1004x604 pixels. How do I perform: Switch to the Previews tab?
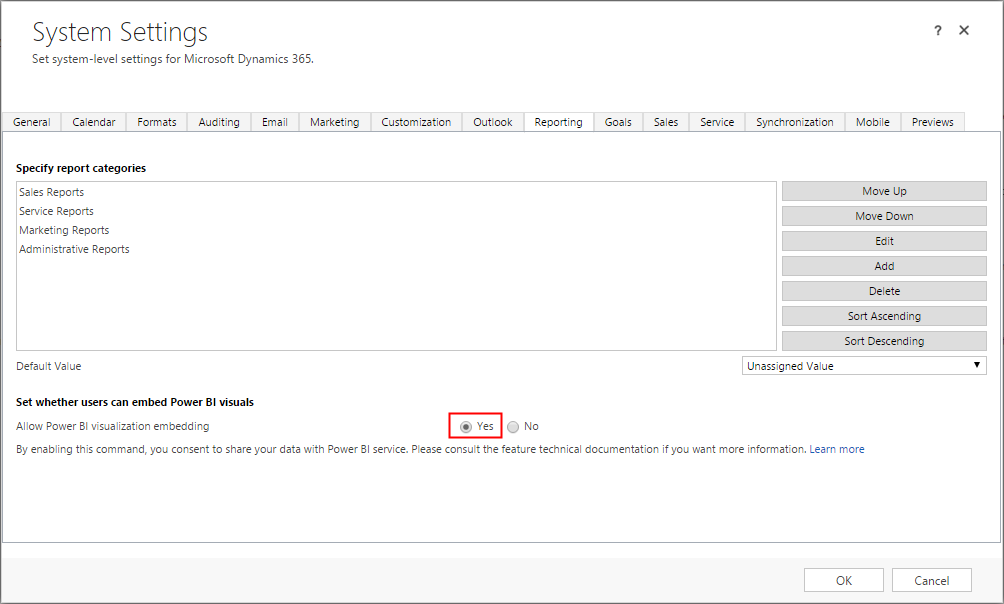click(932, 121)
